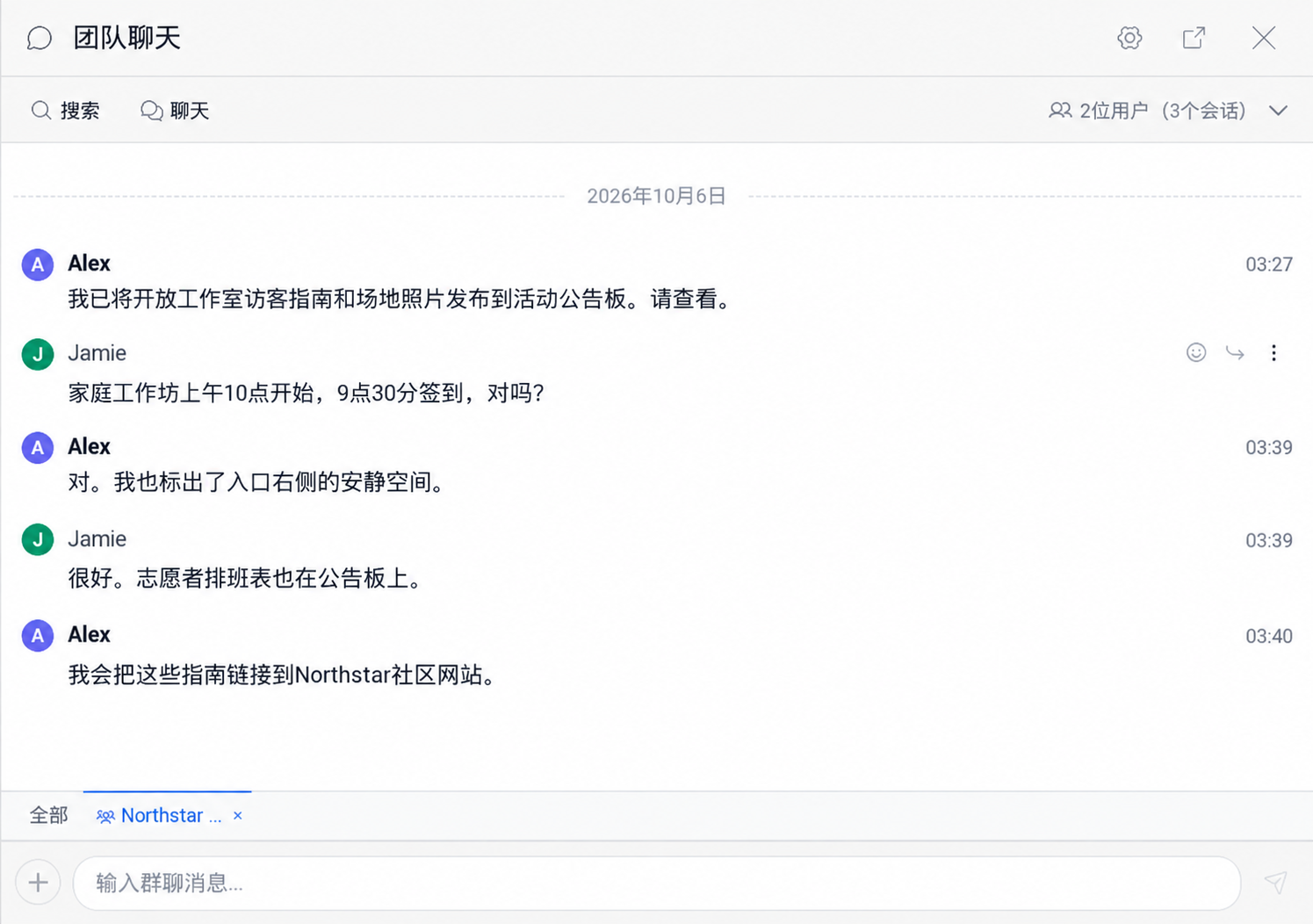Click the 03:40 timestamp
Viewport: 1313px width, 924px height.
coord(1268,636)
